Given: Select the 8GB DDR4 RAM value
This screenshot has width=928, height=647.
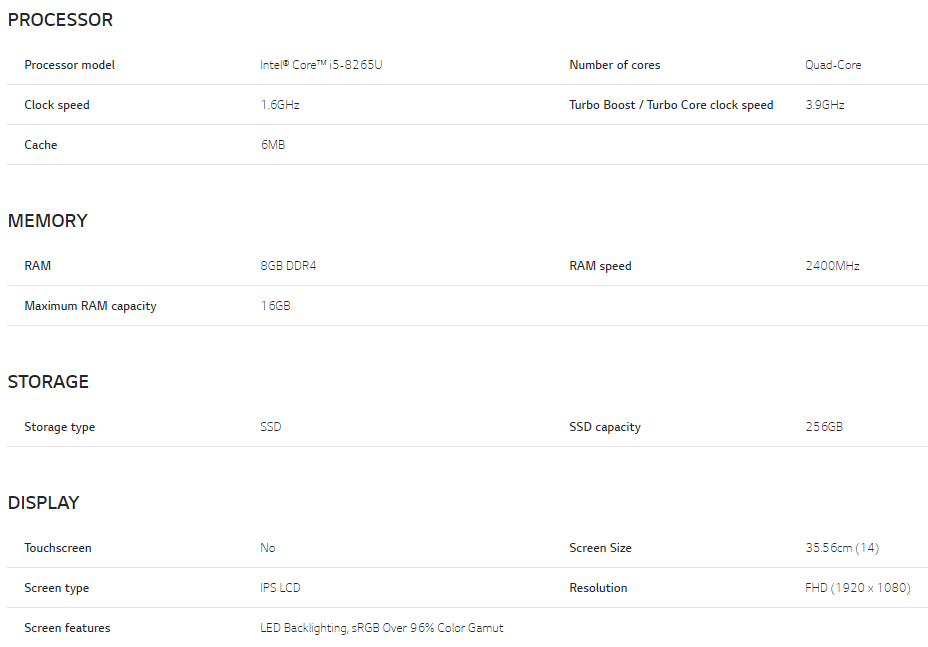Looking at the screenshot, I should (288, 266).
